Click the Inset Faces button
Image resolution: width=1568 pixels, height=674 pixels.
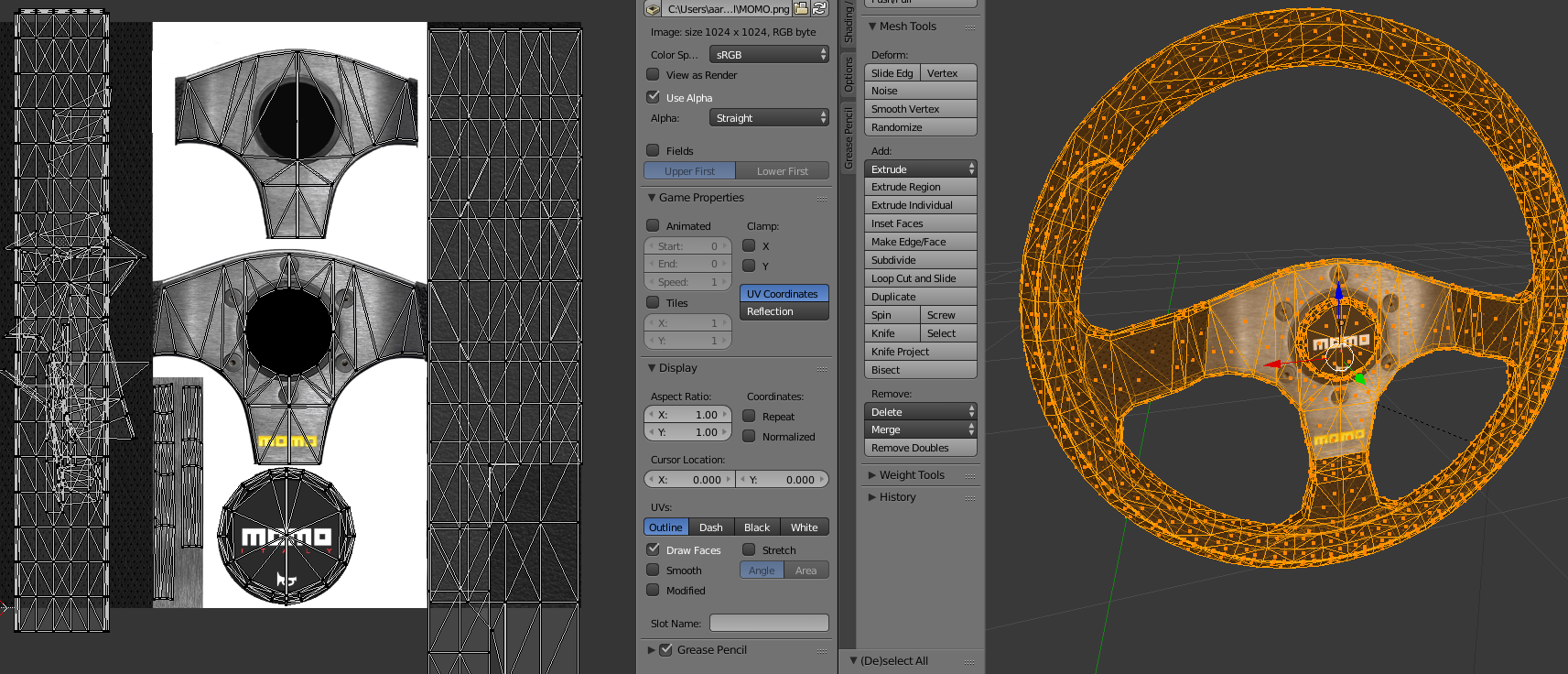[921, 223]
